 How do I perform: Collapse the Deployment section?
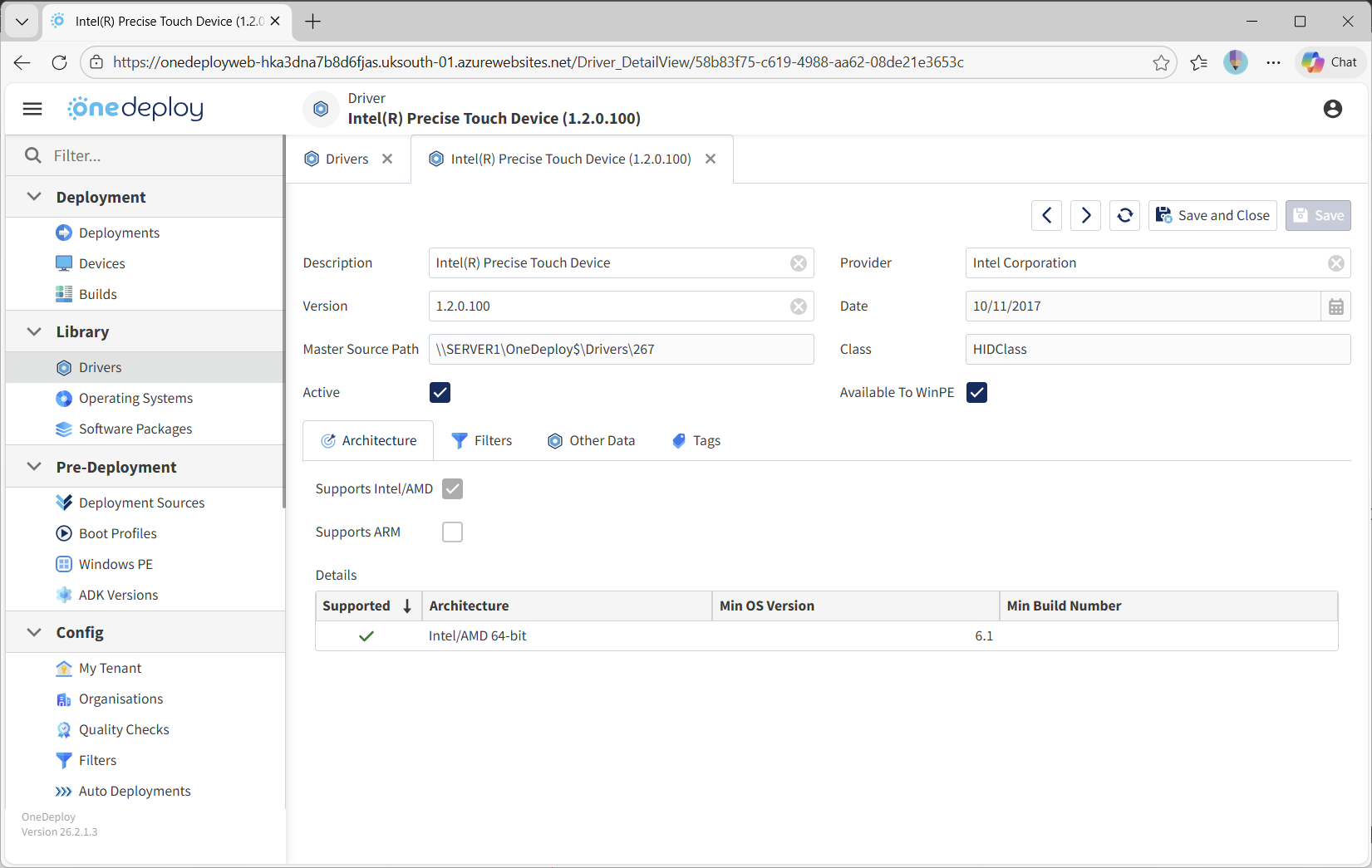pos(34,197)
